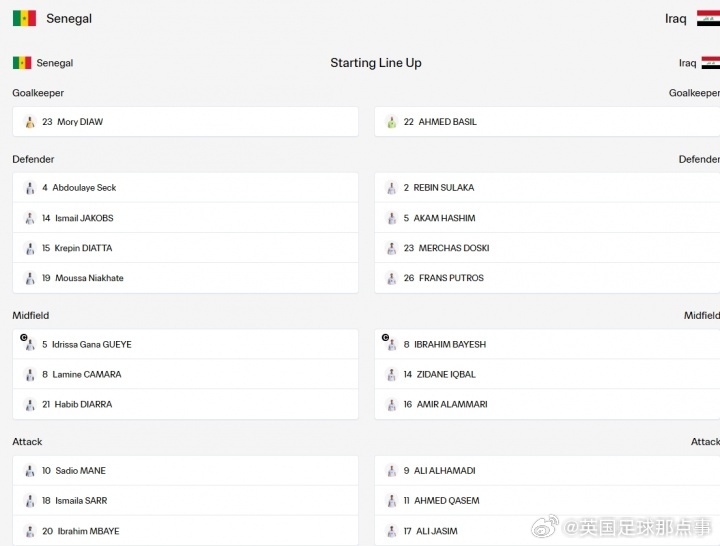Click Iraq's Attack section label
This screenshot has height=546, width=720.
705,442
